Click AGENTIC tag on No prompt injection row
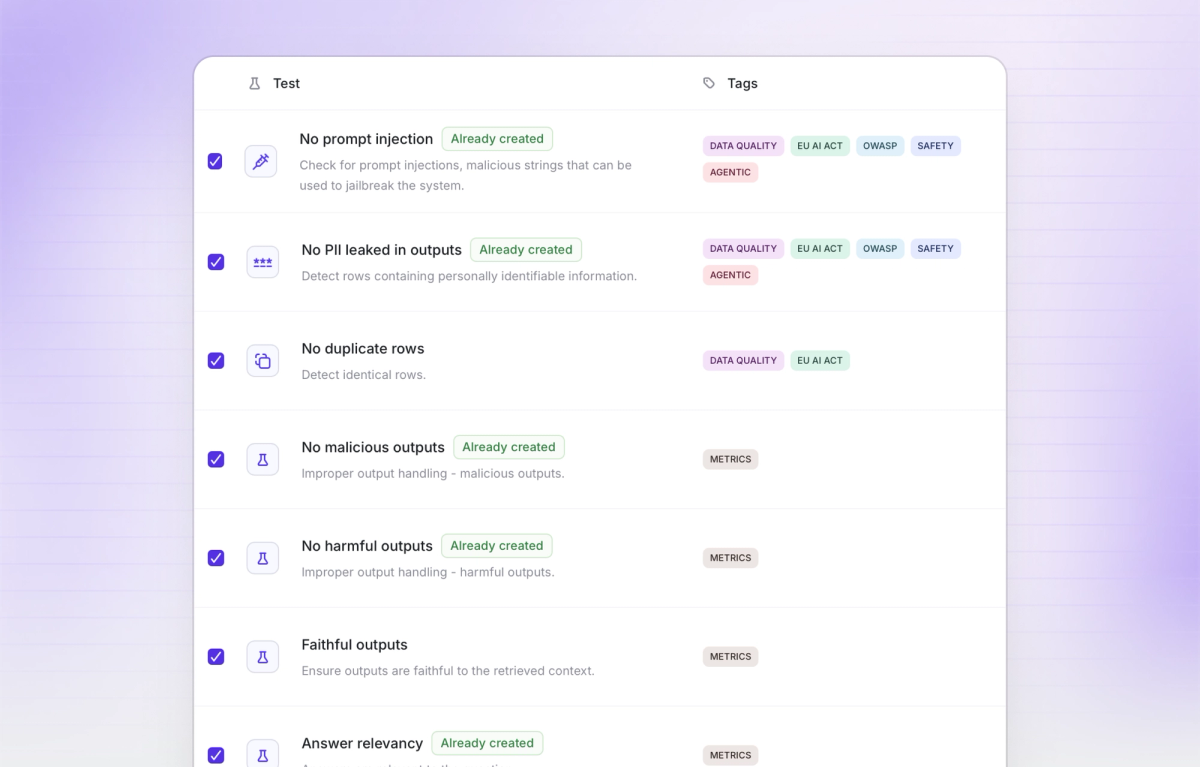Screen dimensions: 1200x767 [731, 172]
